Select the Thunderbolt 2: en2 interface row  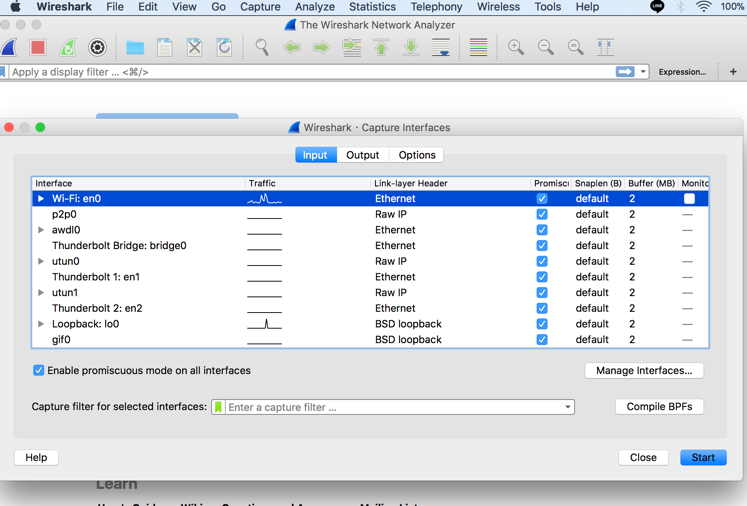pyautogui.click(x=370, y=308)
